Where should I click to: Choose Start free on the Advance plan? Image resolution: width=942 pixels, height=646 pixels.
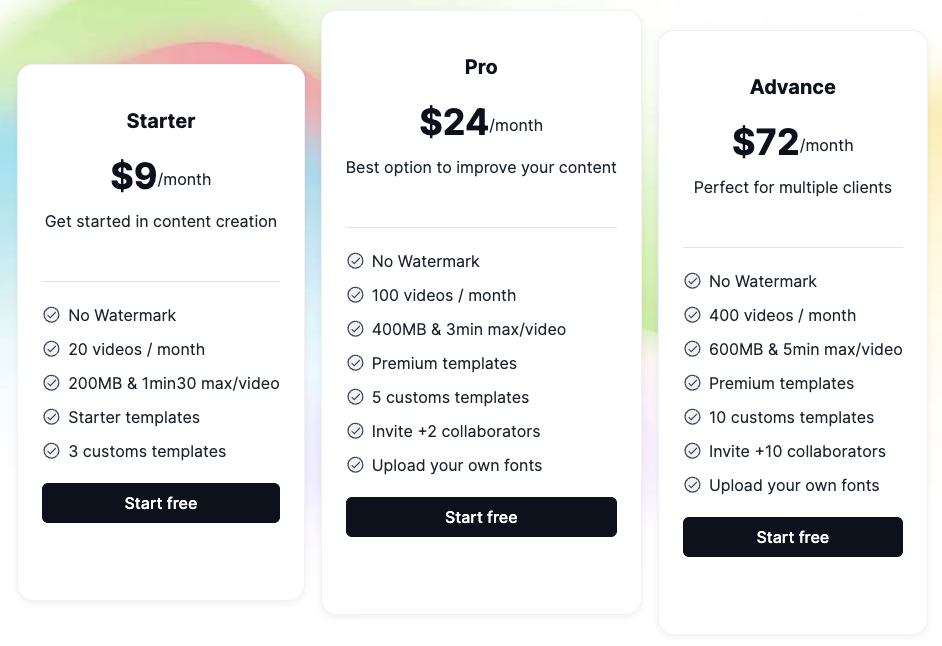[792, 537]
